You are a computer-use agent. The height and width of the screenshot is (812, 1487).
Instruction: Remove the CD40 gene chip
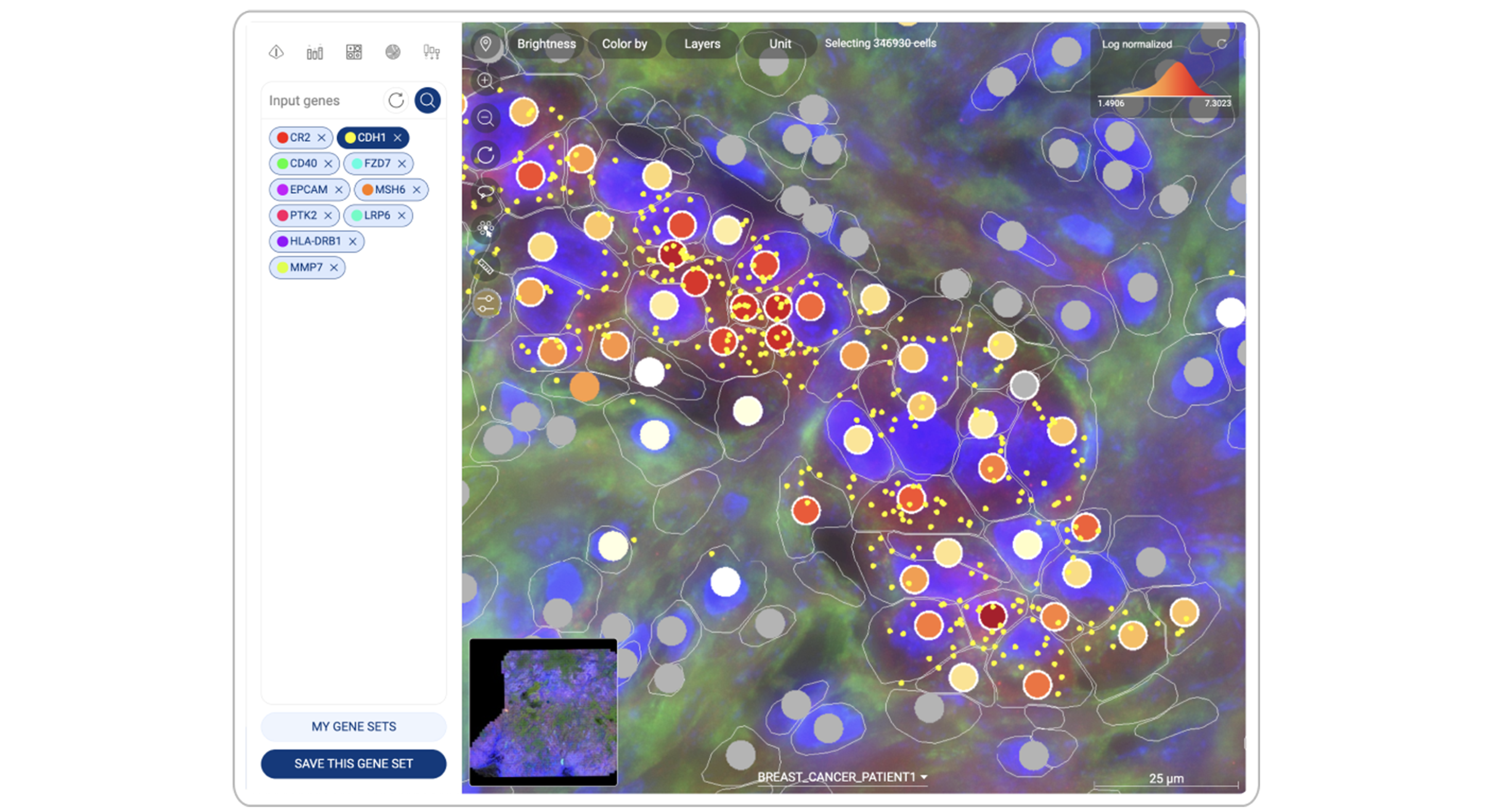328,164
